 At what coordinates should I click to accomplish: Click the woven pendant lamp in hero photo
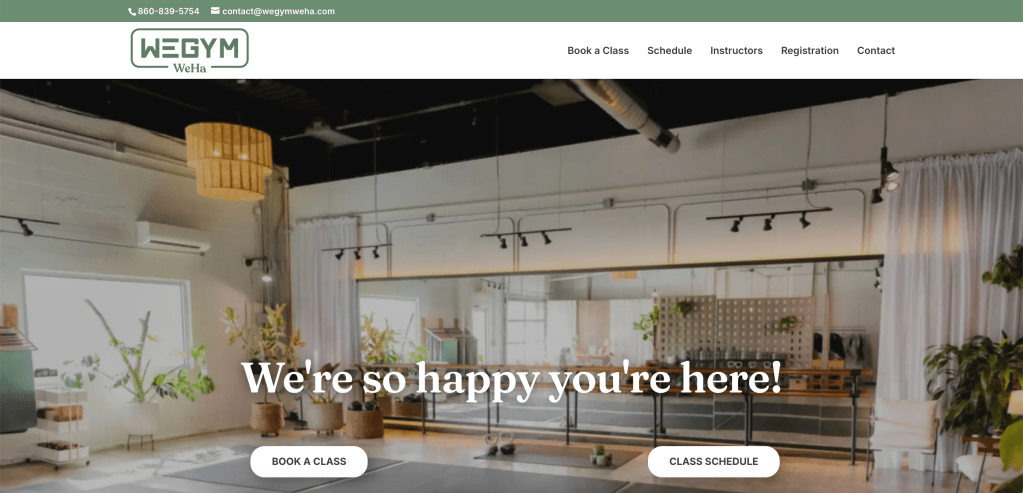229,160
